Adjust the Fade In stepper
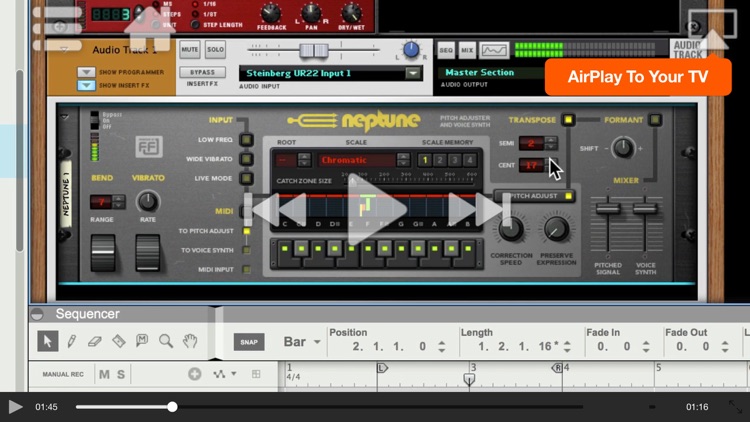The height and width of the screenshot is (422, 750). 646,346
